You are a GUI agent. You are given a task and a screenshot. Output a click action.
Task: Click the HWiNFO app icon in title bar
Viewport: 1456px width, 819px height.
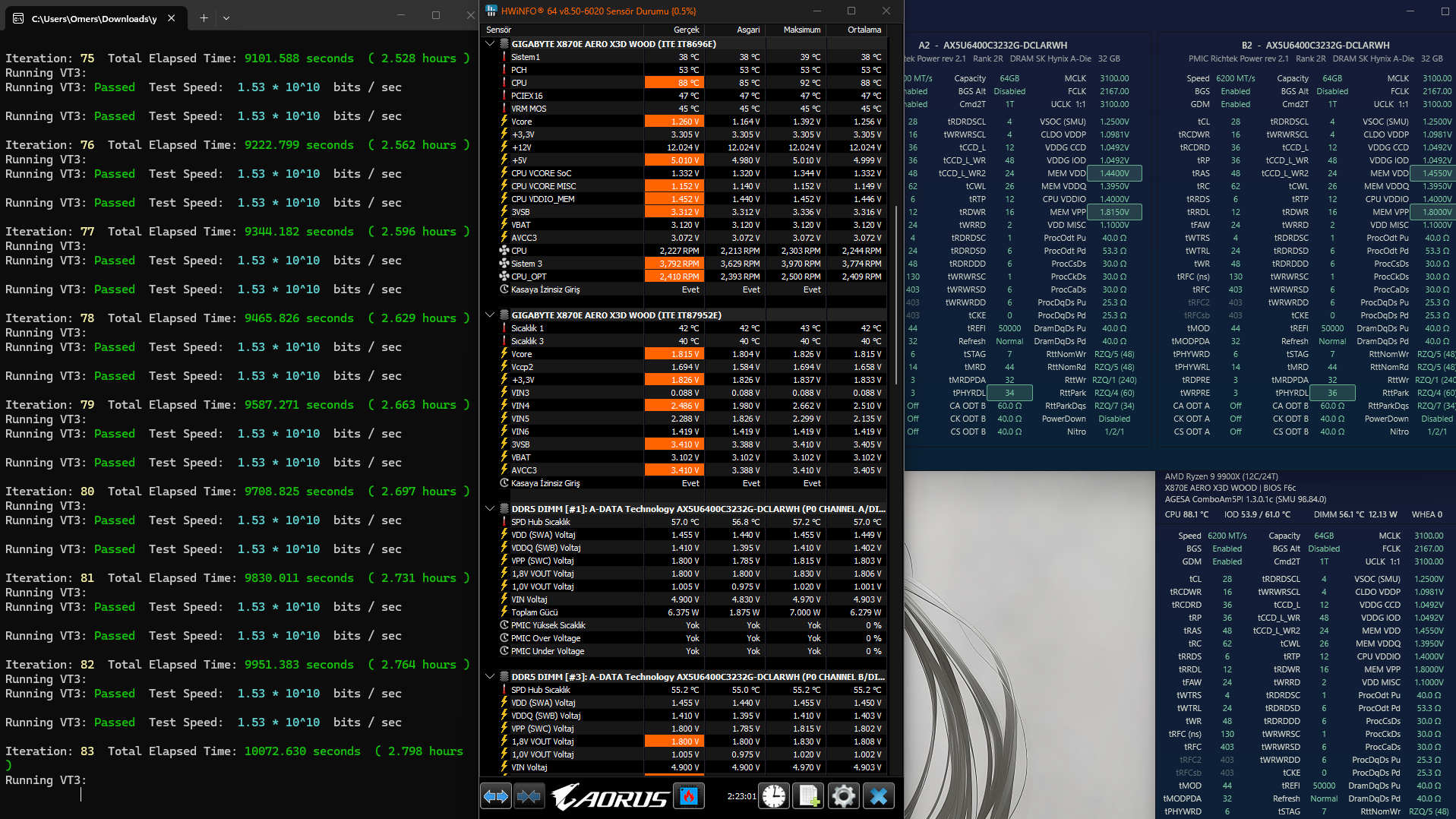491,11
